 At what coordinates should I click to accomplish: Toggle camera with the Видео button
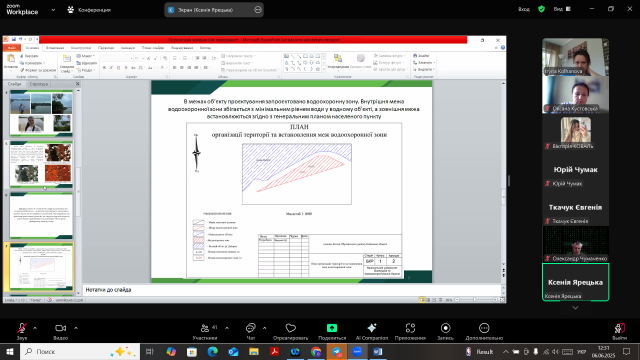(60, 331)
